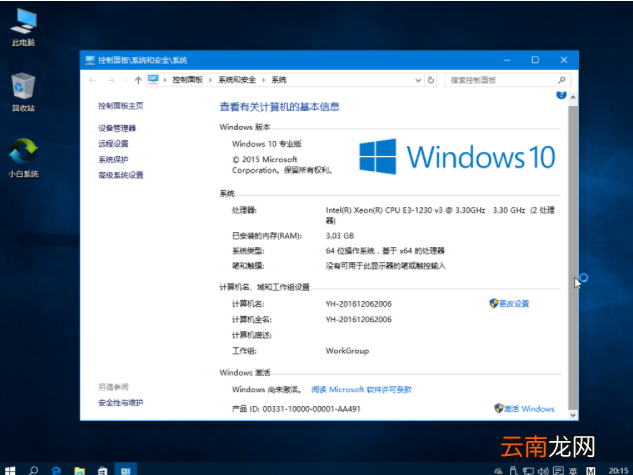The width and height of the screenshot is (633, 475).
Task: Select the 'WorkGroup' value
Action: click(x=347, y=351)
